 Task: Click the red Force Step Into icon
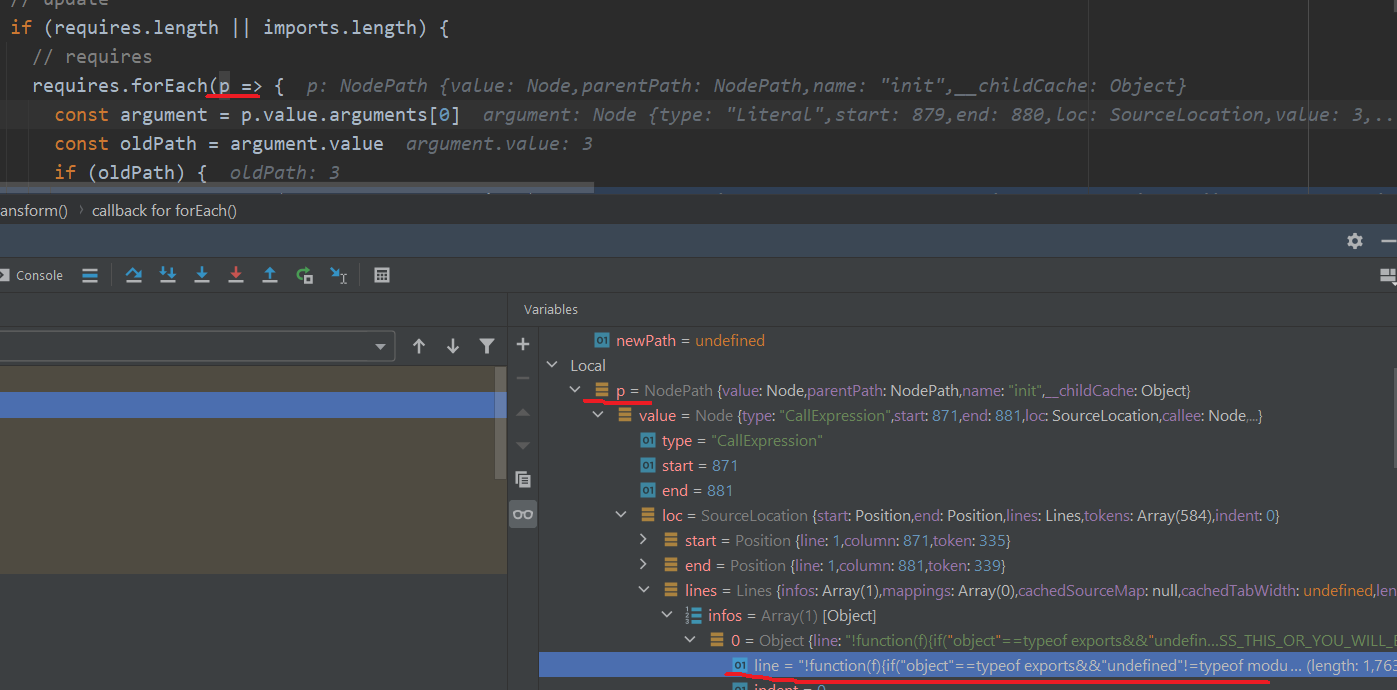pyautogui.click(x=236, y=275)
